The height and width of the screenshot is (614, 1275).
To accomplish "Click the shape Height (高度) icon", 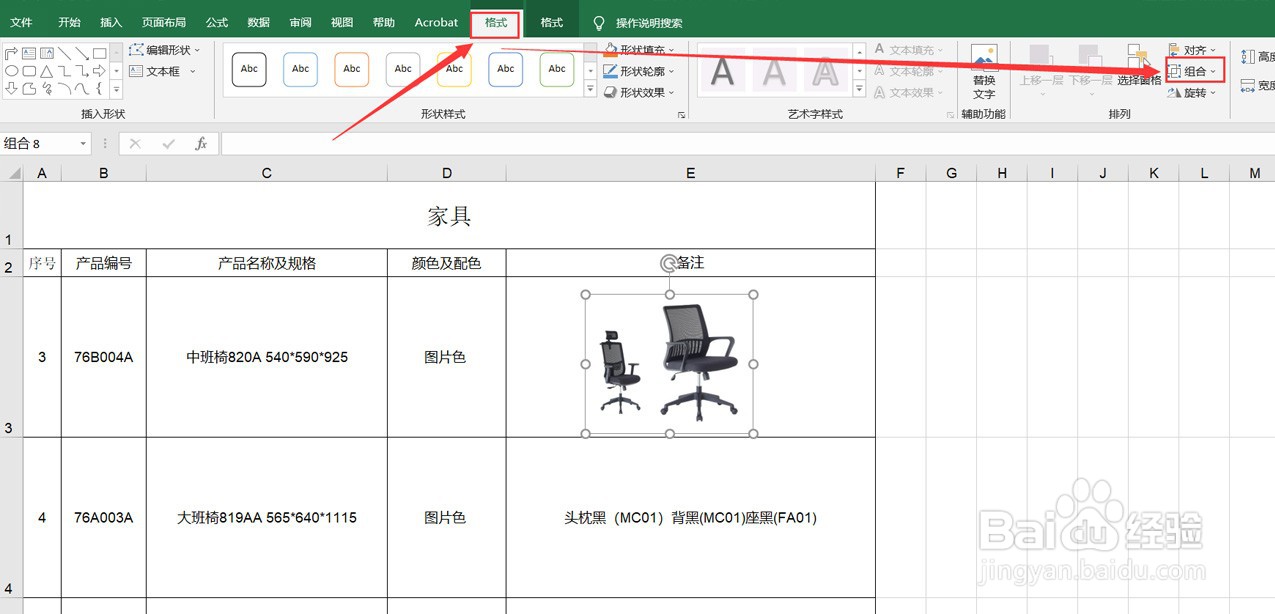I will (1248, 57).
